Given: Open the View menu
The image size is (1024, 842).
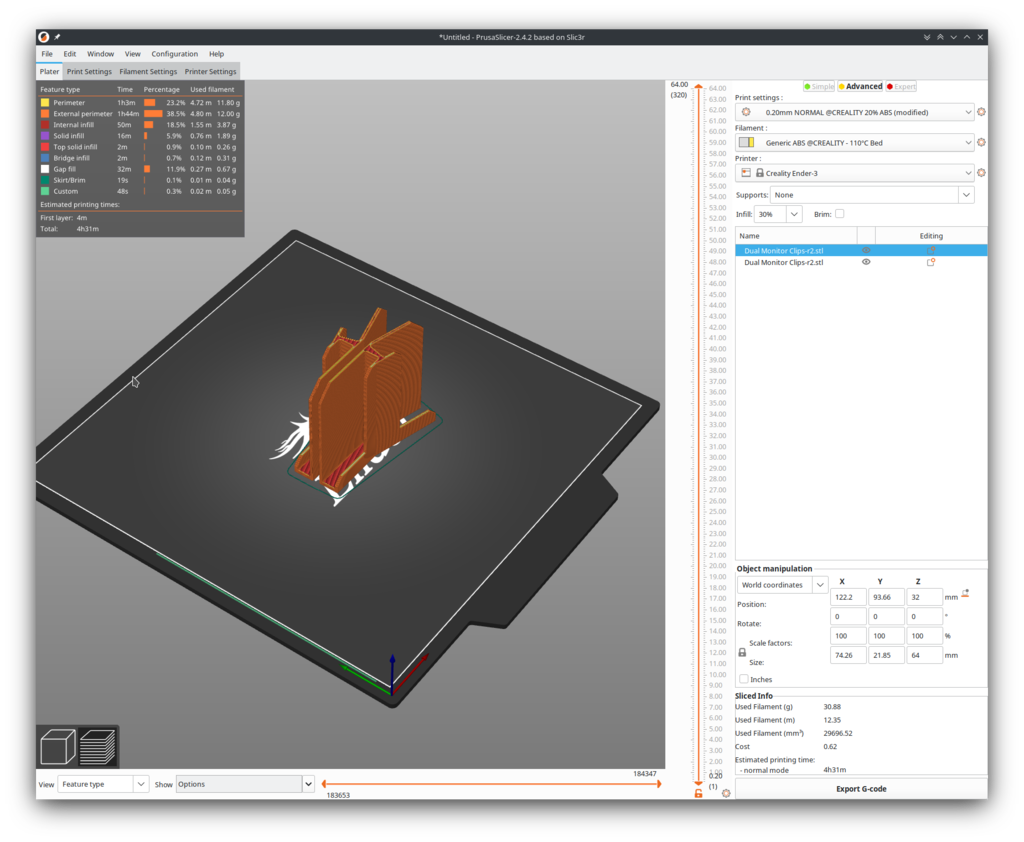Looking at the screenshot, I should (133, 54).
